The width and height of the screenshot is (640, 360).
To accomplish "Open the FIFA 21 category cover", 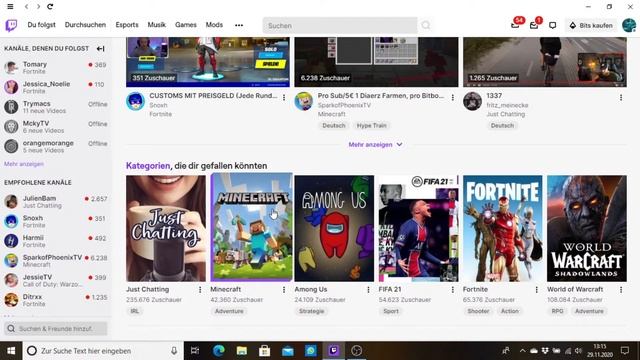I will pyautogui.click(x=418, y=228).
